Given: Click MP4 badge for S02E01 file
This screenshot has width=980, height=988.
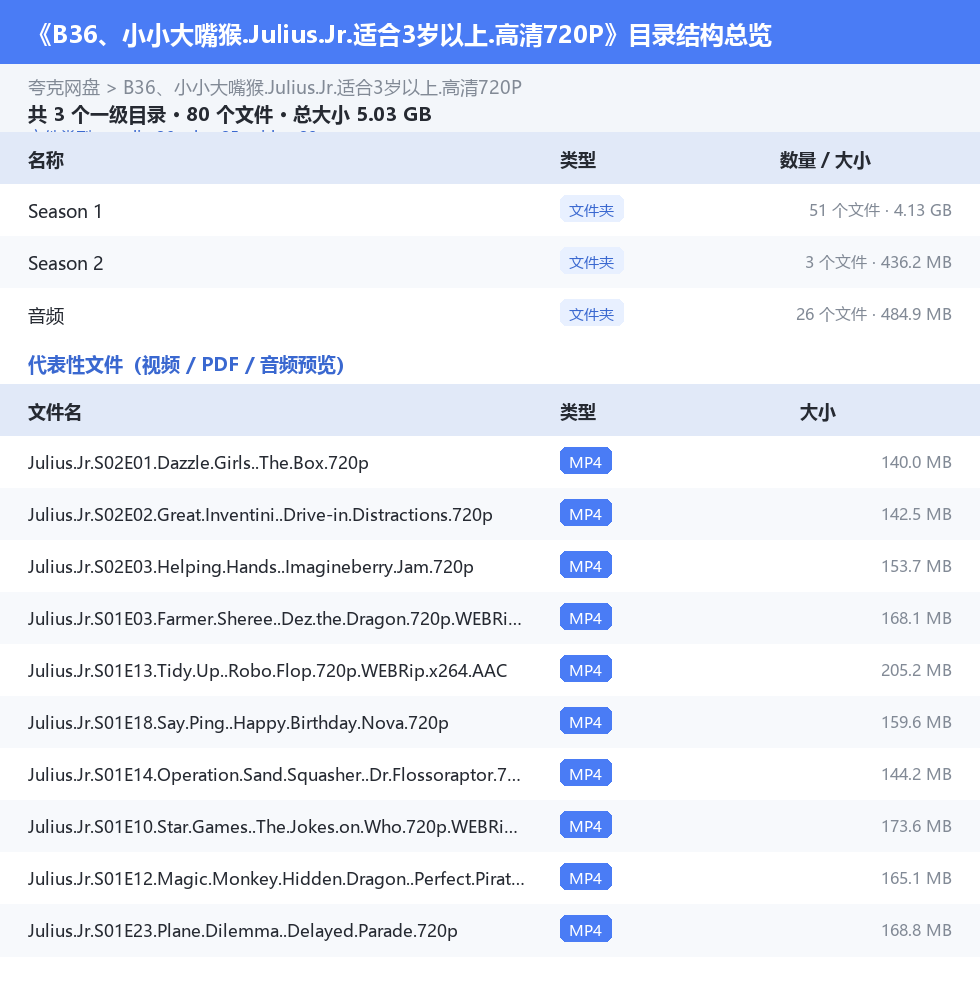Looking at the screenshot, I should [585, 462].
